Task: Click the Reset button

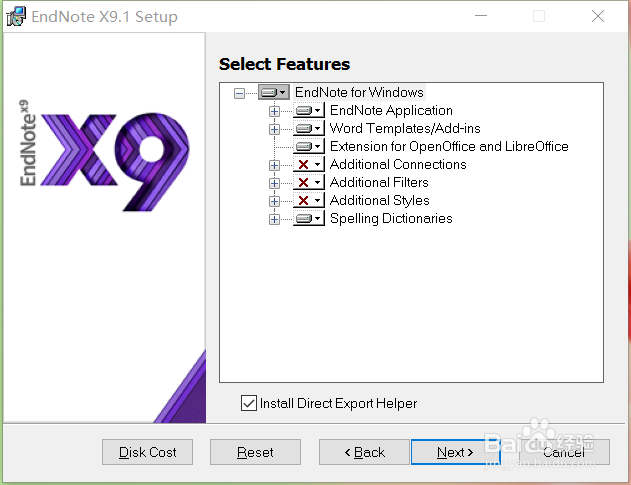Action: tap(255, 452)
